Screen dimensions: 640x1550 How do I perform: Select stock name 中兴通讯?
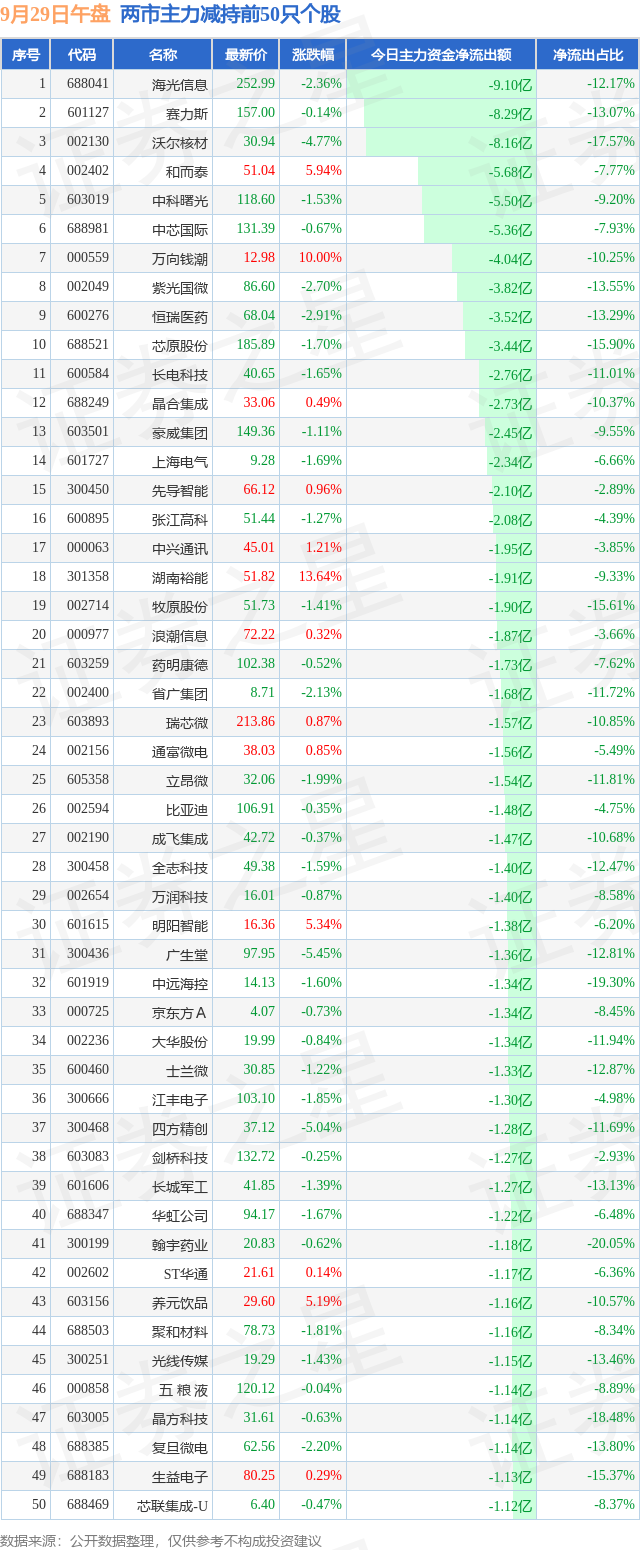180,548
